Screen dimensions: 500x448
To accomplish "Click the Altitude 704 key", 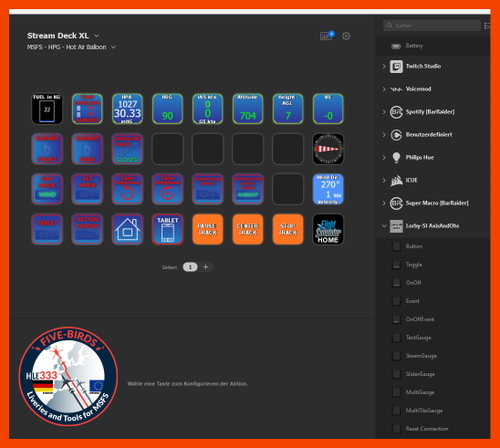I will (x=248, y=109).
